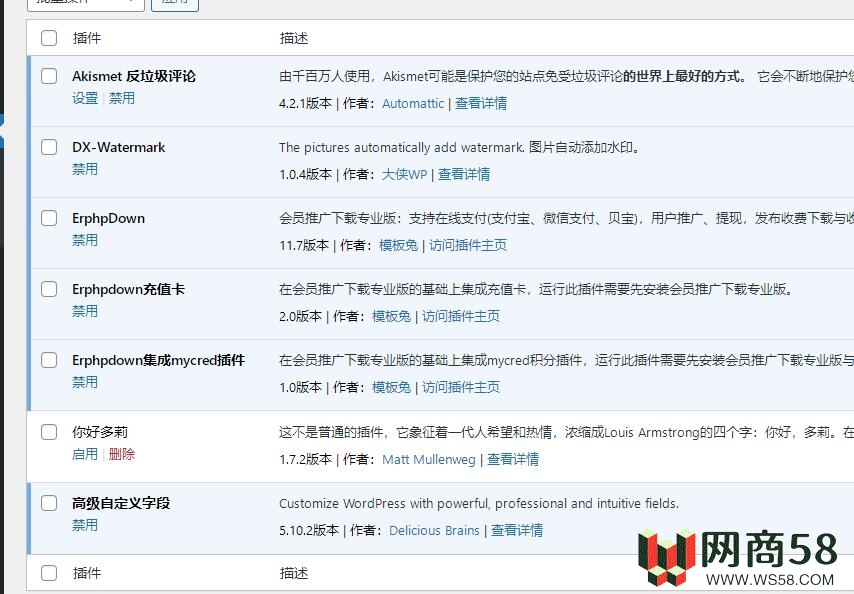Open the 大侠WP author link
Screen dimensions: 854x594
click(x=405, y=174)
